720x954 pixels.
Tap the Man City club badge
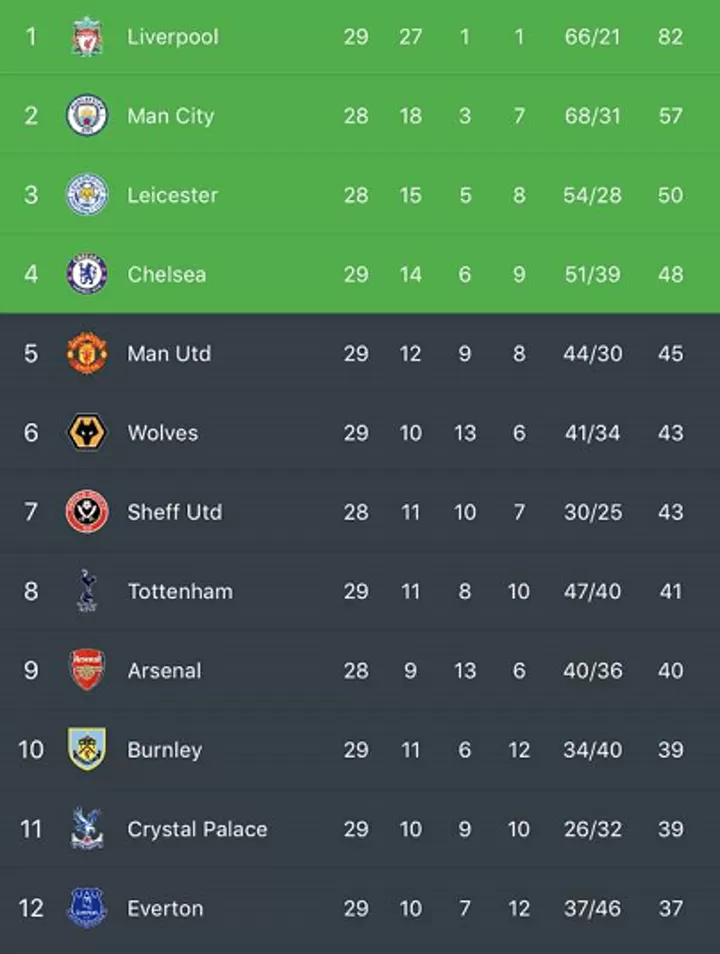[x=87, y=116]
